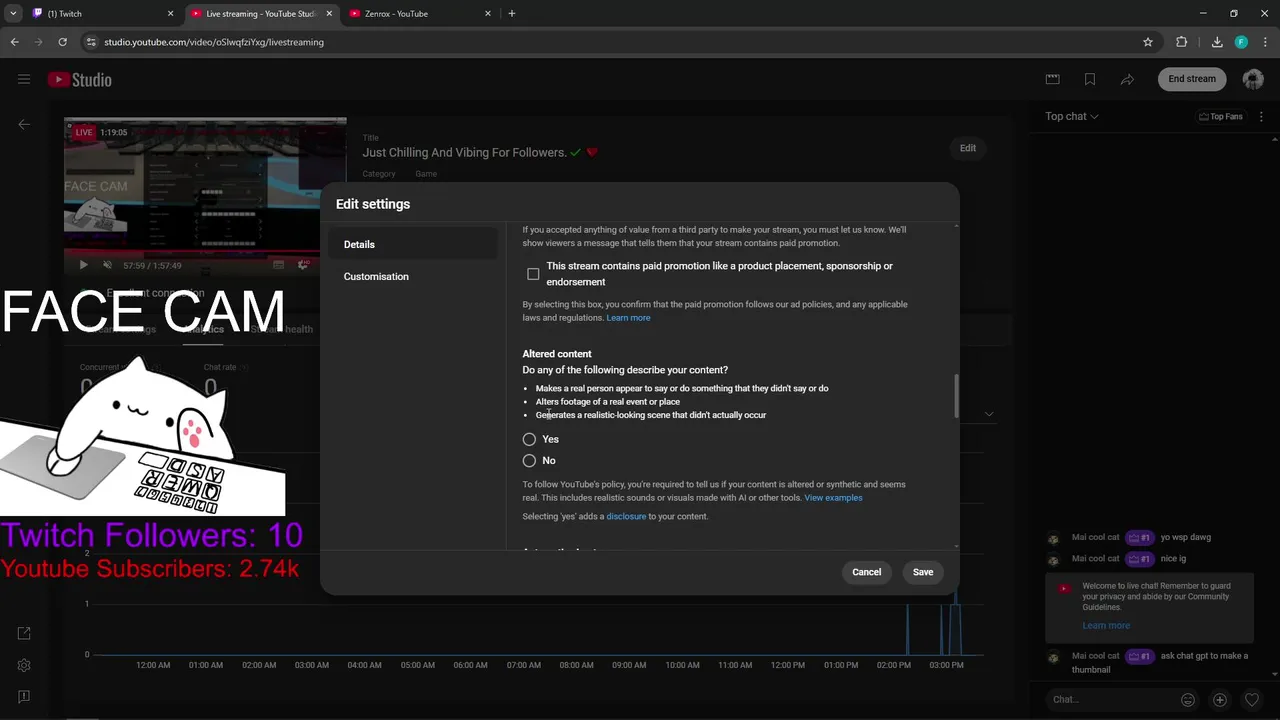Click the End stream button
The height and width of the screenshot is (720, 1280).
[x=1192, y=79]
